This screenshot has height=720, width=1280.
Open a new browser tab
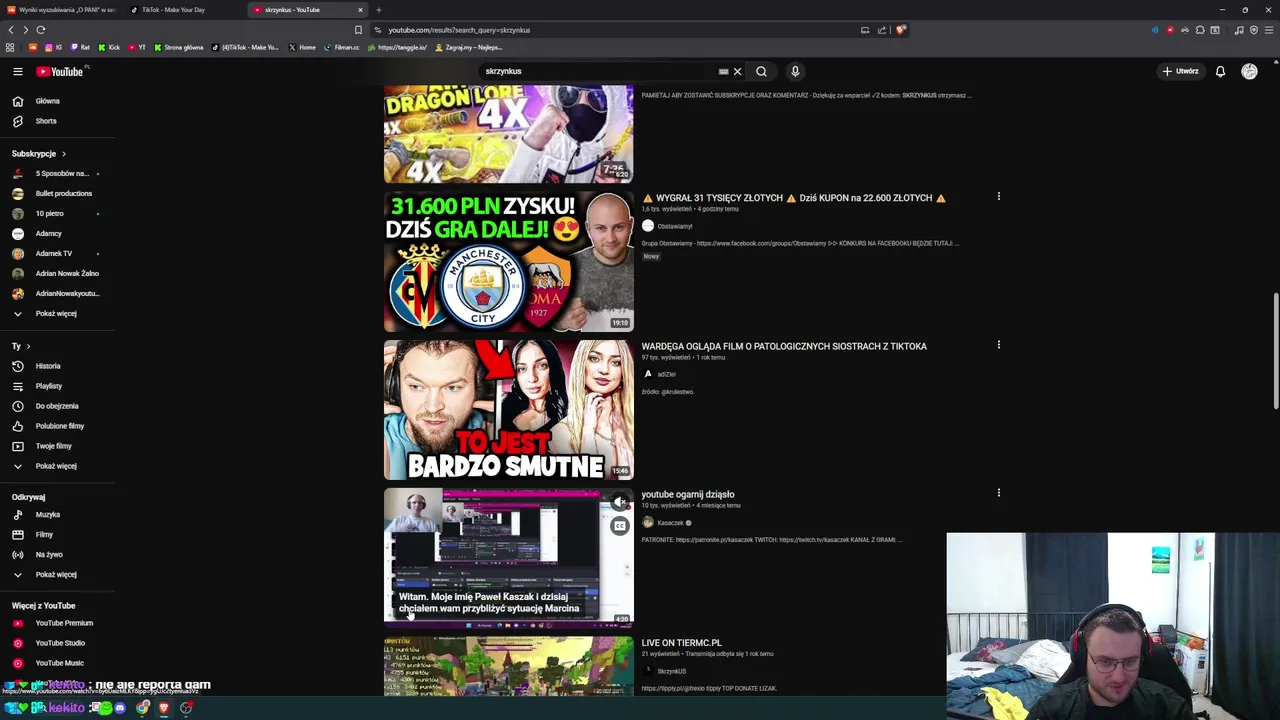pyautogui.click(x=378, y=10)
